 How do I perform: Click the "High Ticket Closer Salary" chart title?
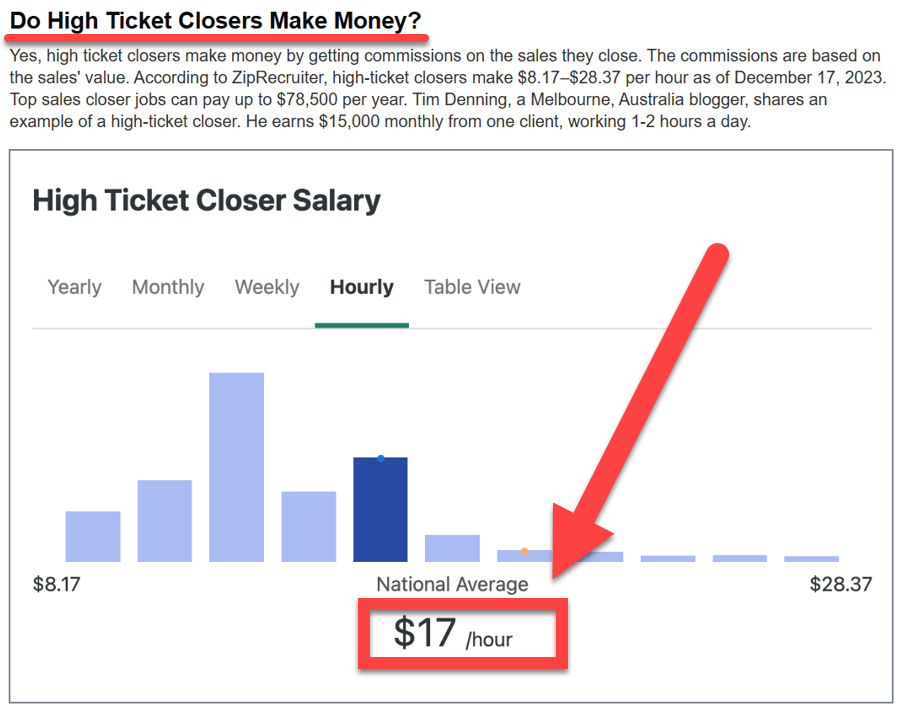coord(206,200)
